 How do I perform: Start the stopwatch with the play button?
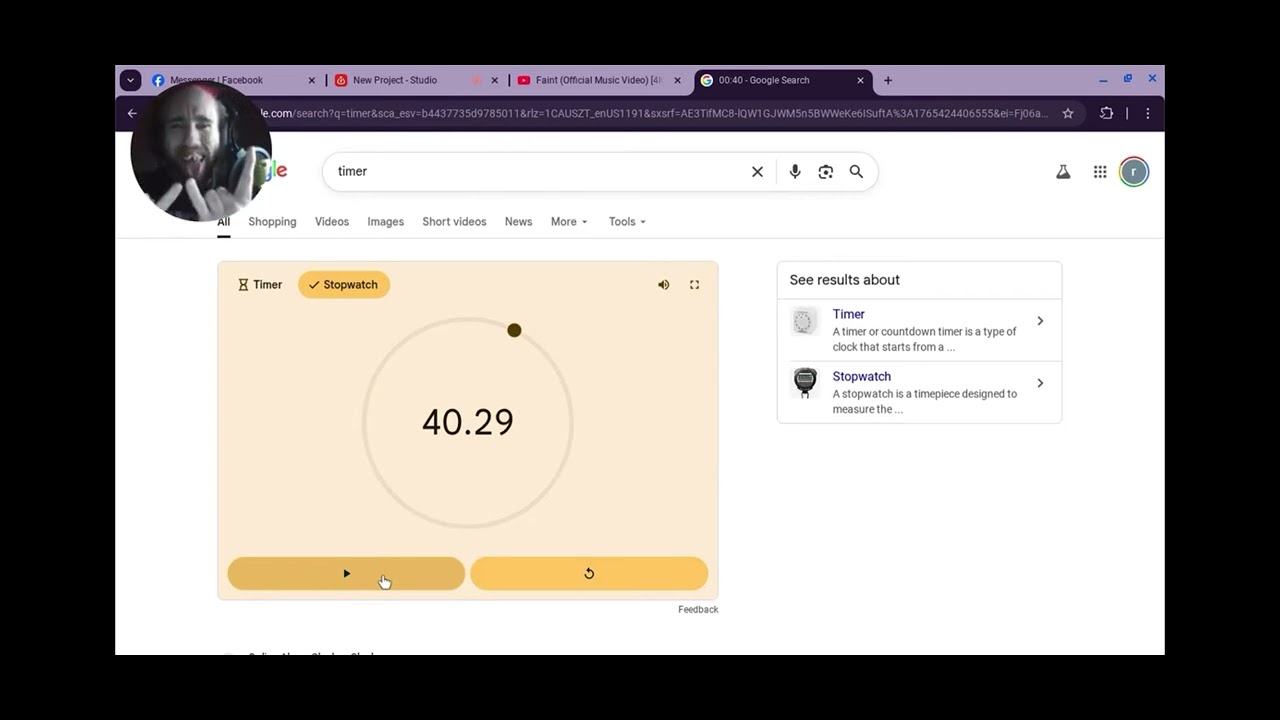click(x=346, y=573)
